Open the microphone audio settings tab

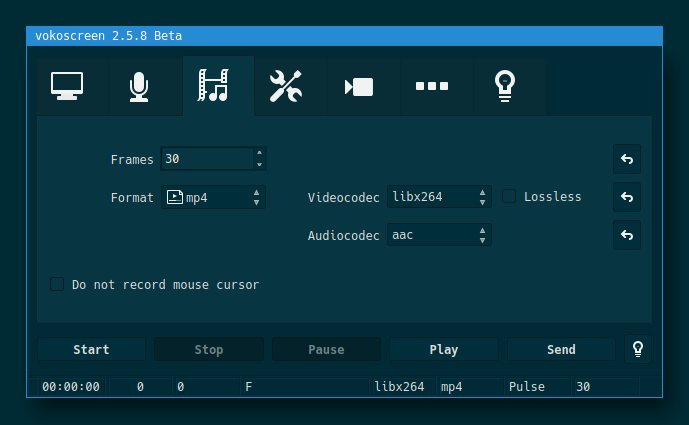(140, 87)
